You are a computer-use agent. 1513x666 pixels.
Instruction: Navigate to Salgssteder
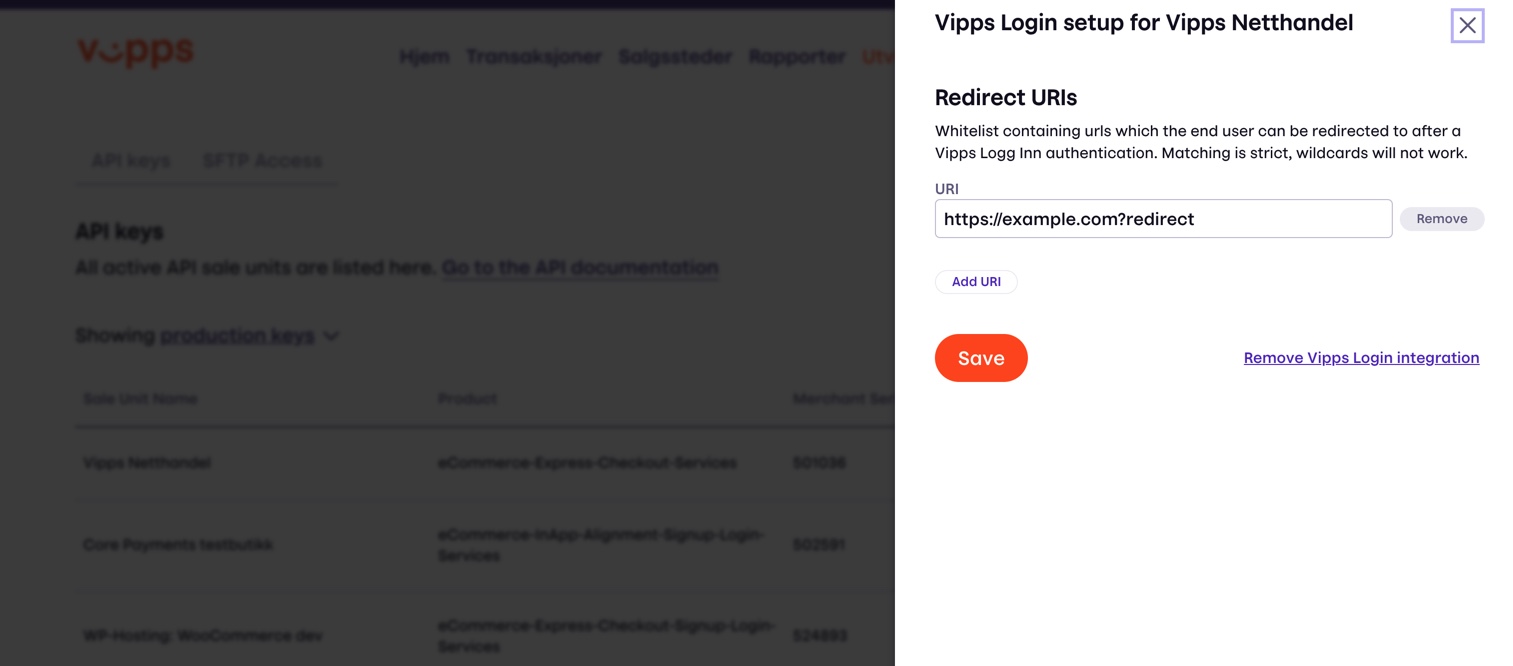[x=675, y=57]
